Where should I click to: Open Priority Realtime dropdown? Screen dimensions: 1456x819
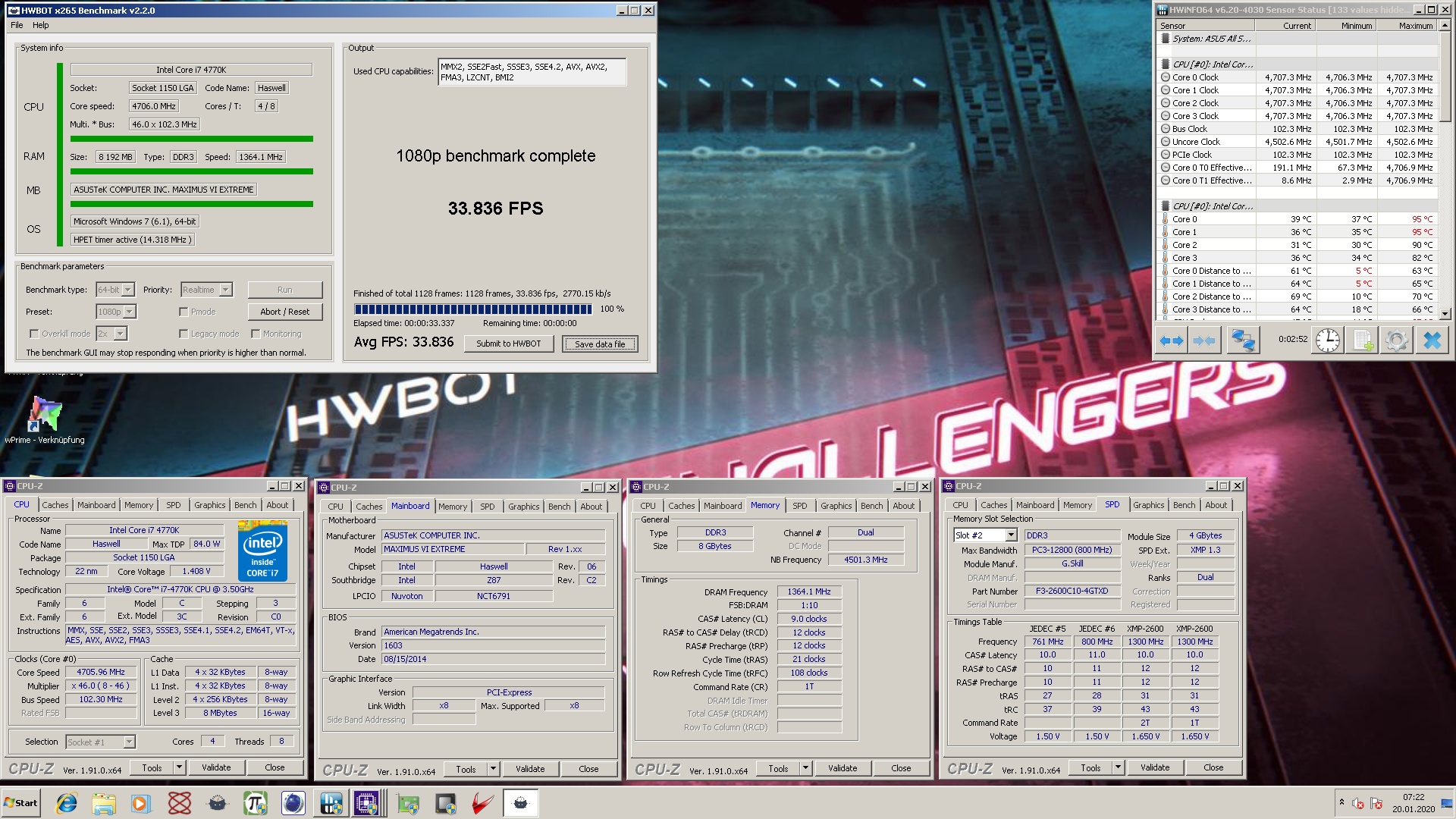click(225, 290)
